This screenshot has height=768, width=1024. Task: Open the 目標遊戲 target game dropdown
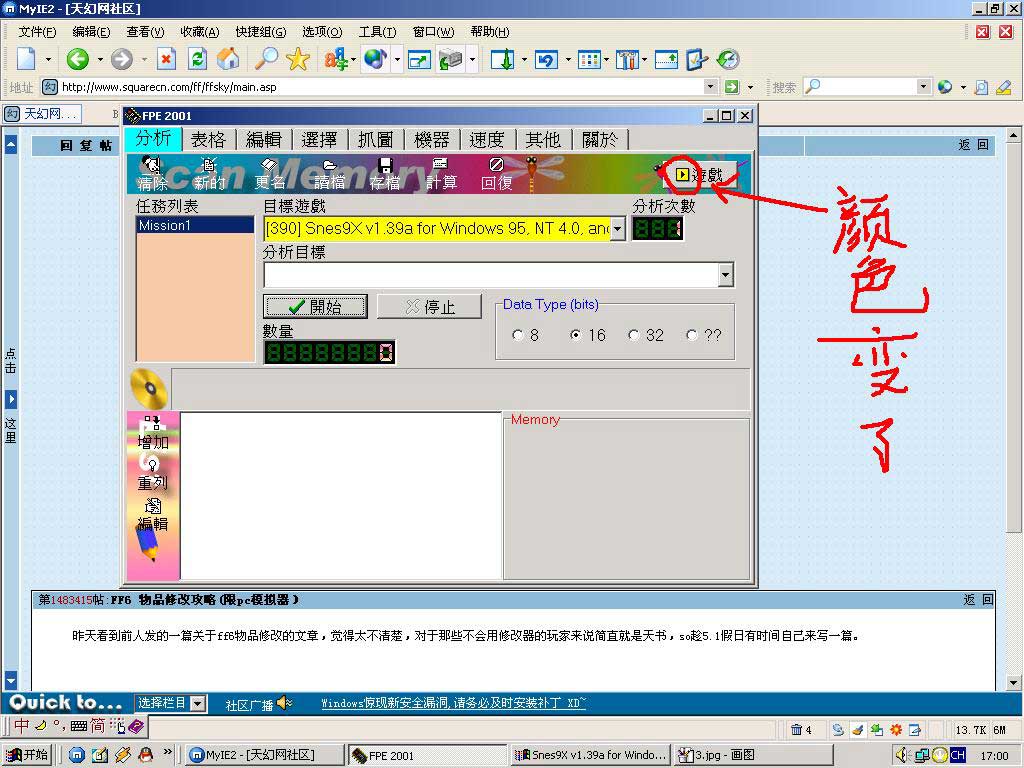(617, 229)
